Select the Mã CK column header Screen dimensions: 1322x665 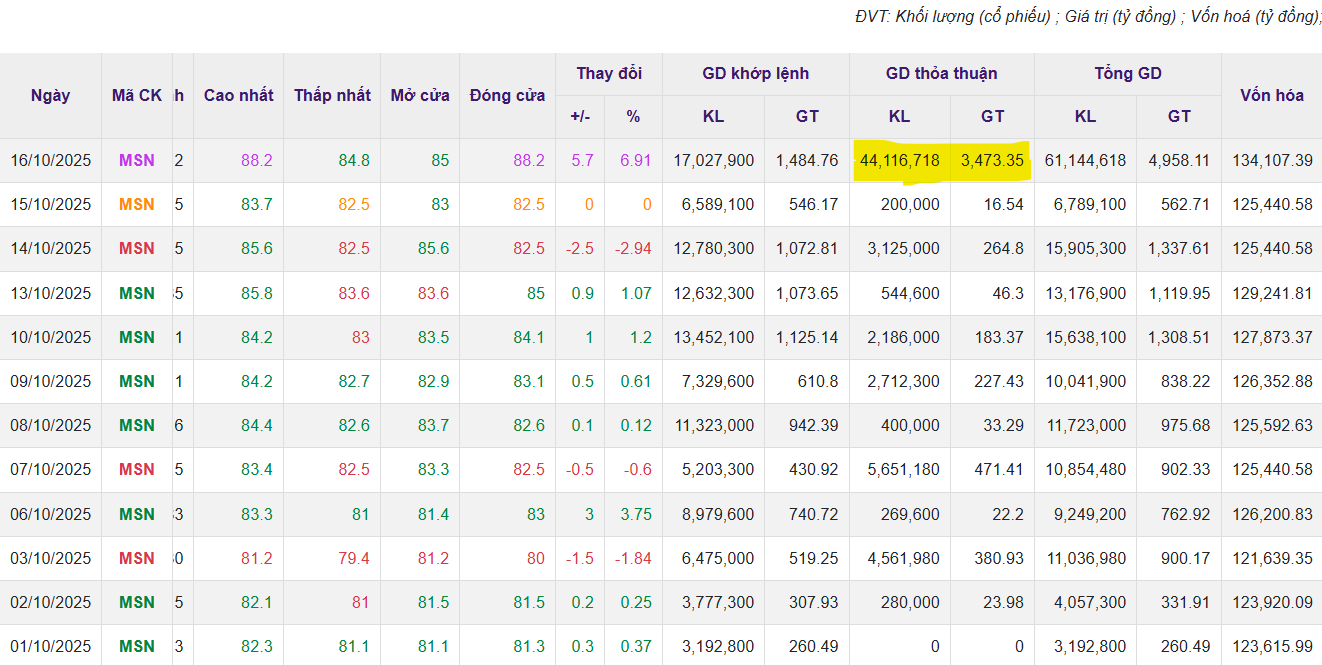[x=137, y=96]
